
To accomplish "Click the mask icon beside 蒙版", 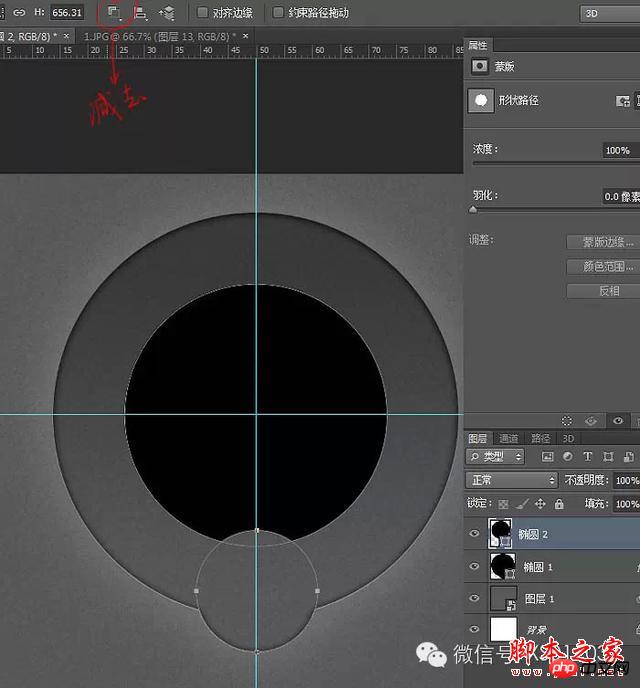I will point(479,66).
